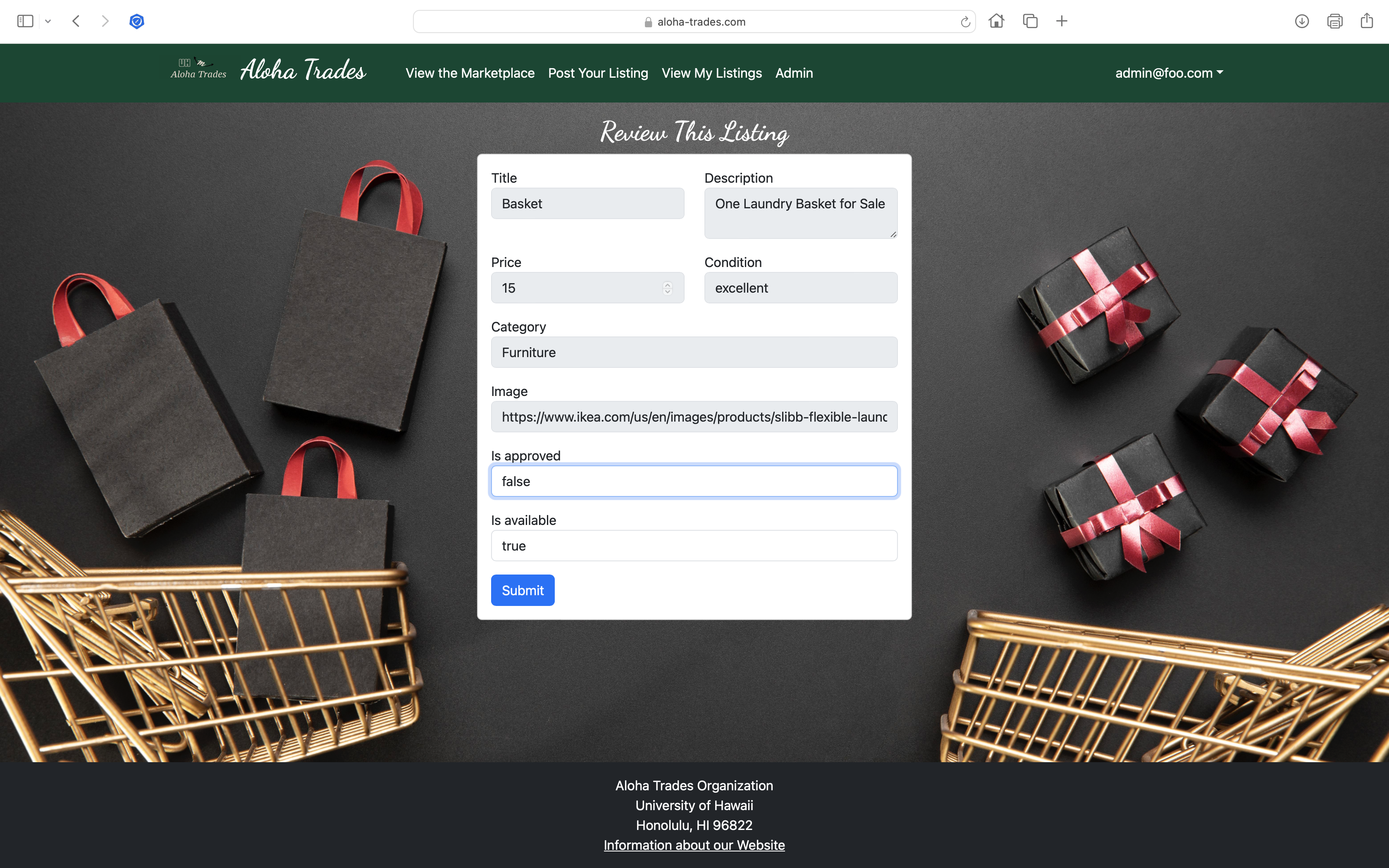Open the browser tab list expander
This screenshot has width=1389, height=868.
[x=47, y=21]
